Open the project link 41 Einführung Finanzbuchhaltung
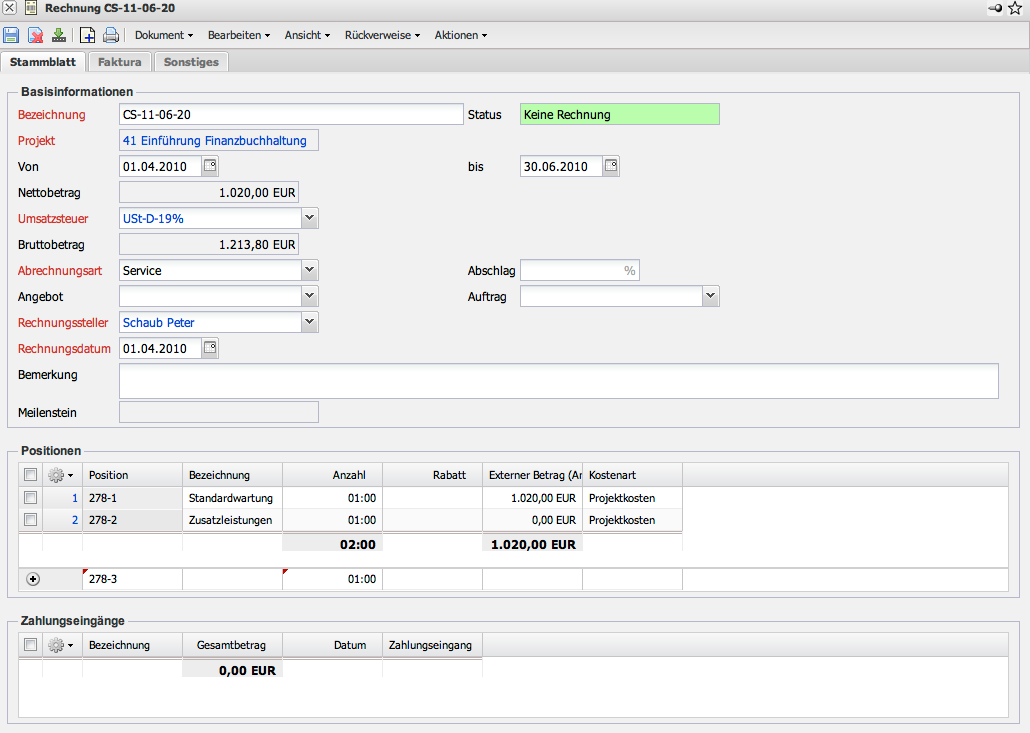This screenshot has height=733, width=1030. (x=215, y=141)
